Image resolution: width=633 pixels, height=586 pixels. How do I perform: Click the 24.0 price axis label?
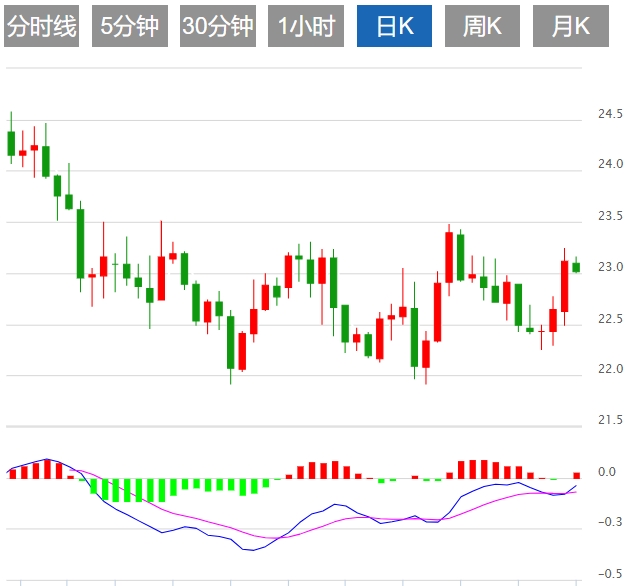[610, 164]
